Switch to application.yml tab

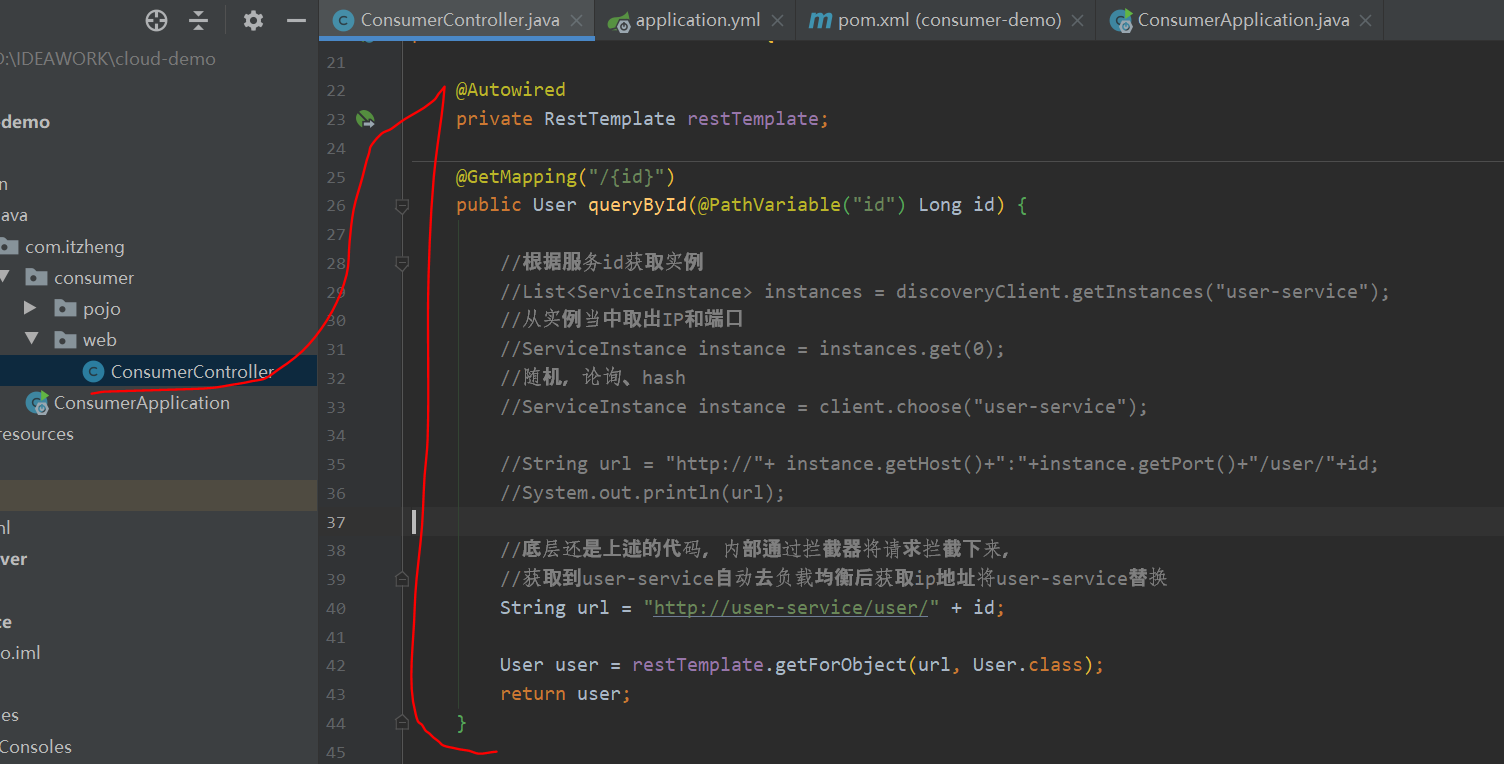tap(698, 20)
